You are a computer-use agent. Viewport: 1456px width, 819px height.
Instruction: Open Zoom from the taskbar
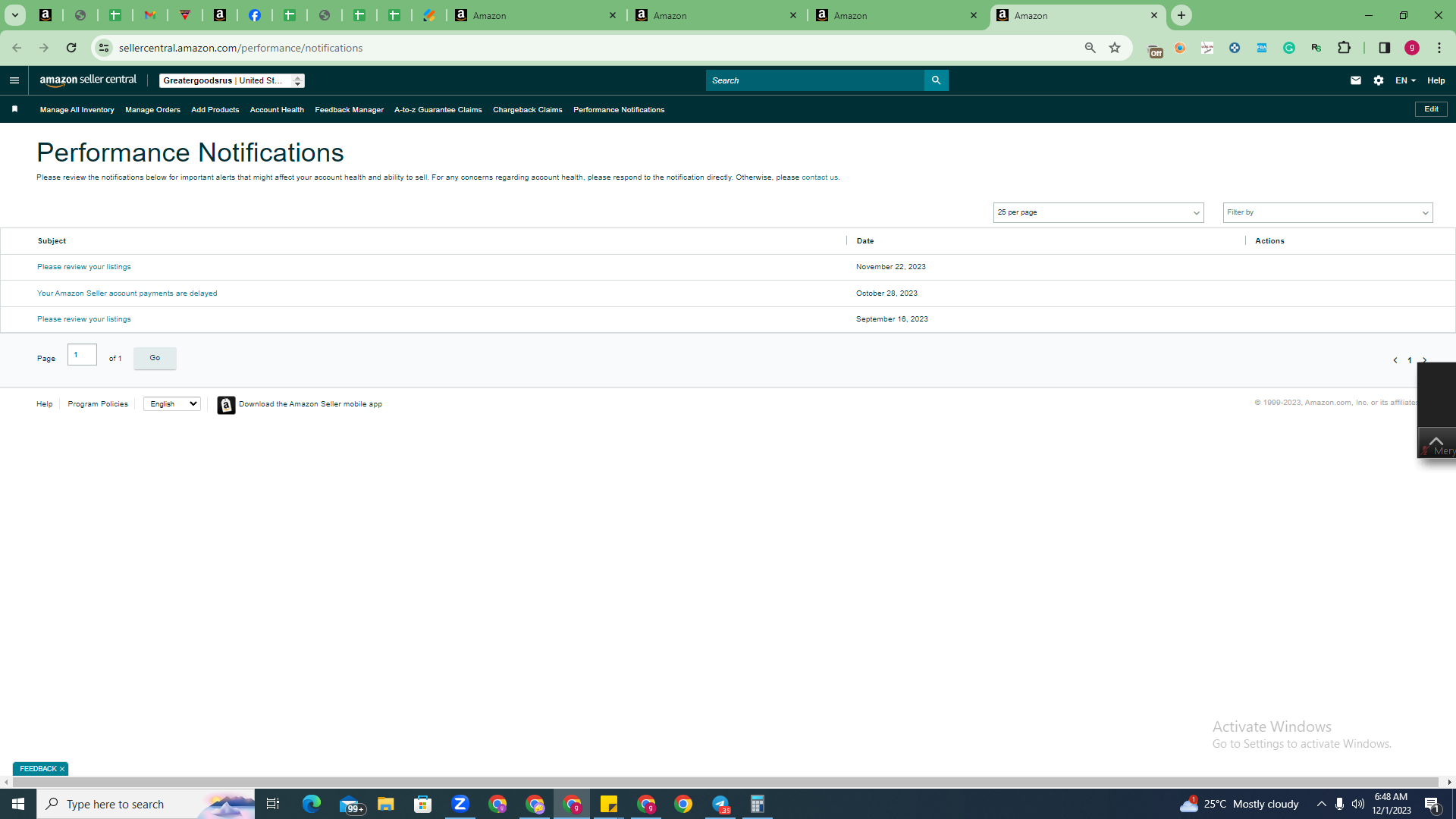click(x=460, y=804)
